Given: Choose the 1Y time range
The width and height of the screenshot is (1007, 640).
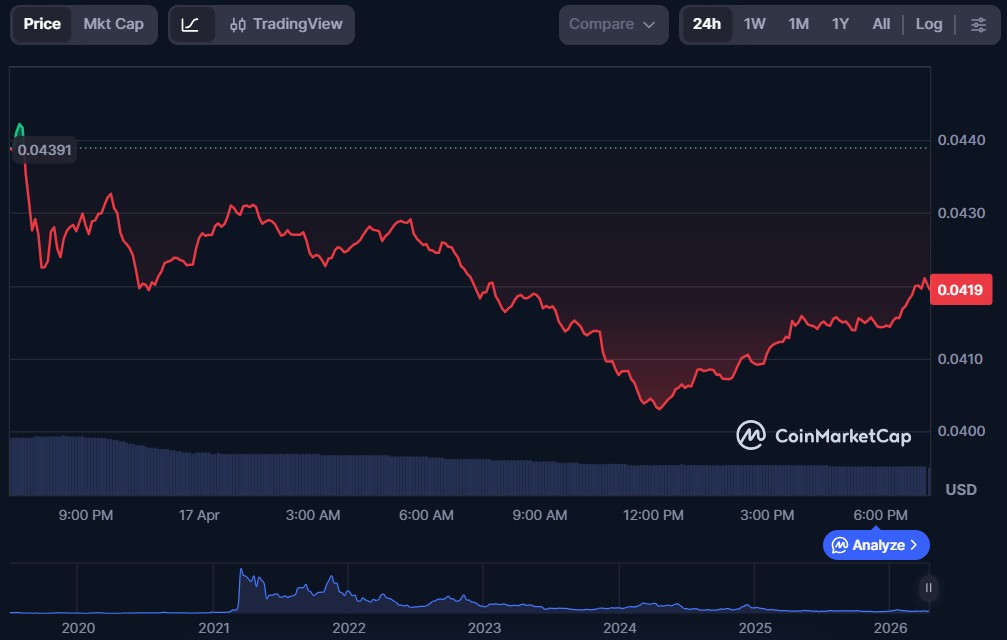Looking at the screenshot, I should click(840, 24).
